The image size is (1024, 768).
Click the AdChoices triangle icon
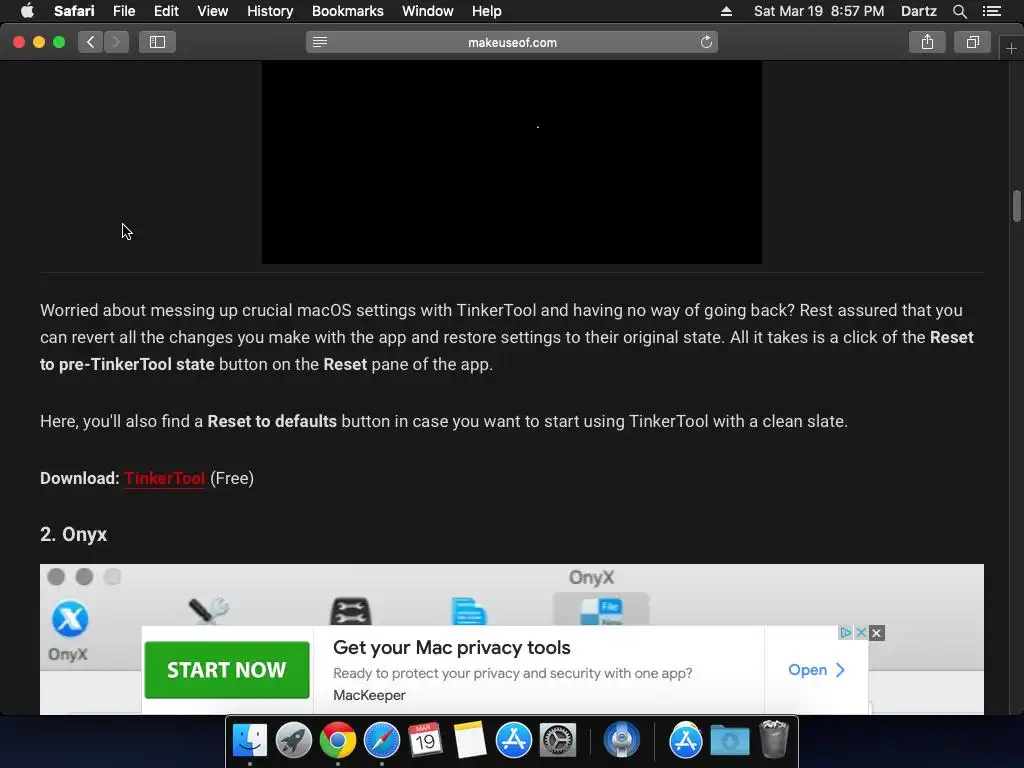coord(846,632)
